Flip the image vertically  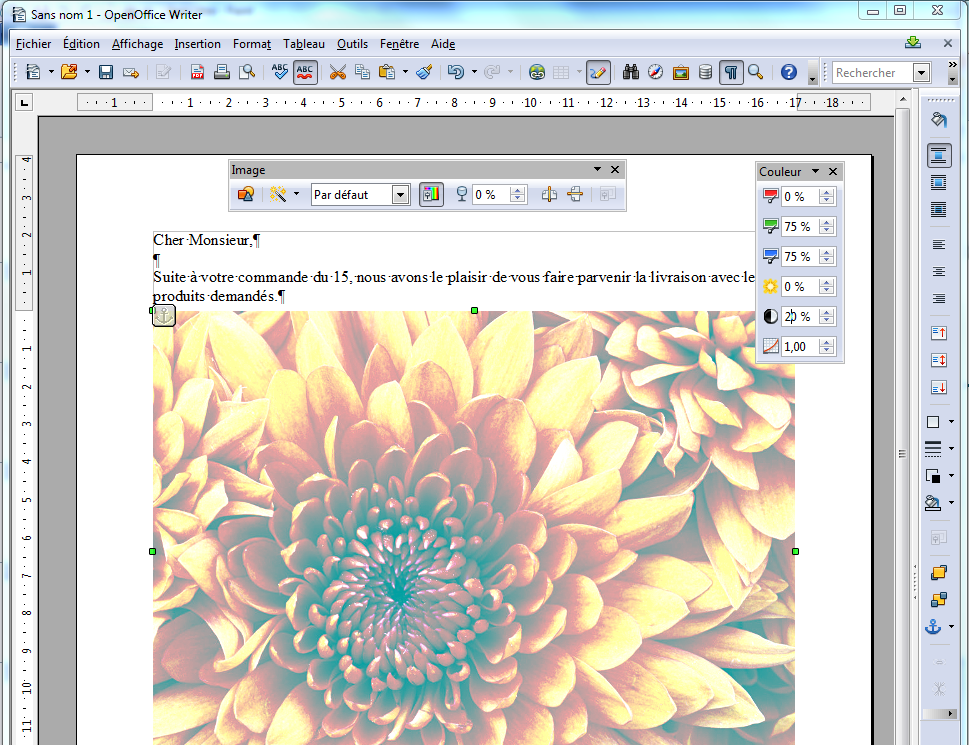point(575,195)
